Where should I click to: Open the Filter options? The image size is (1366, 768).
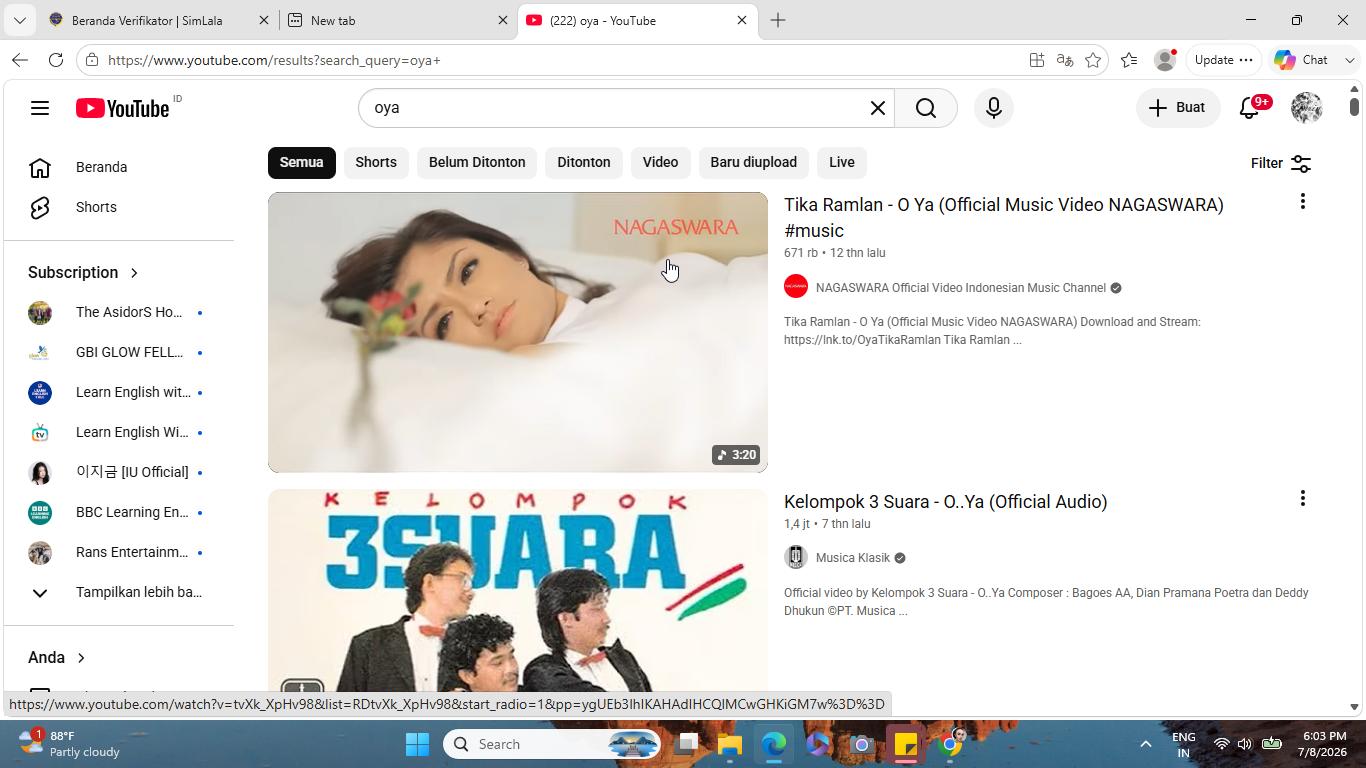pyautogui.click(x=1281, y=163)
